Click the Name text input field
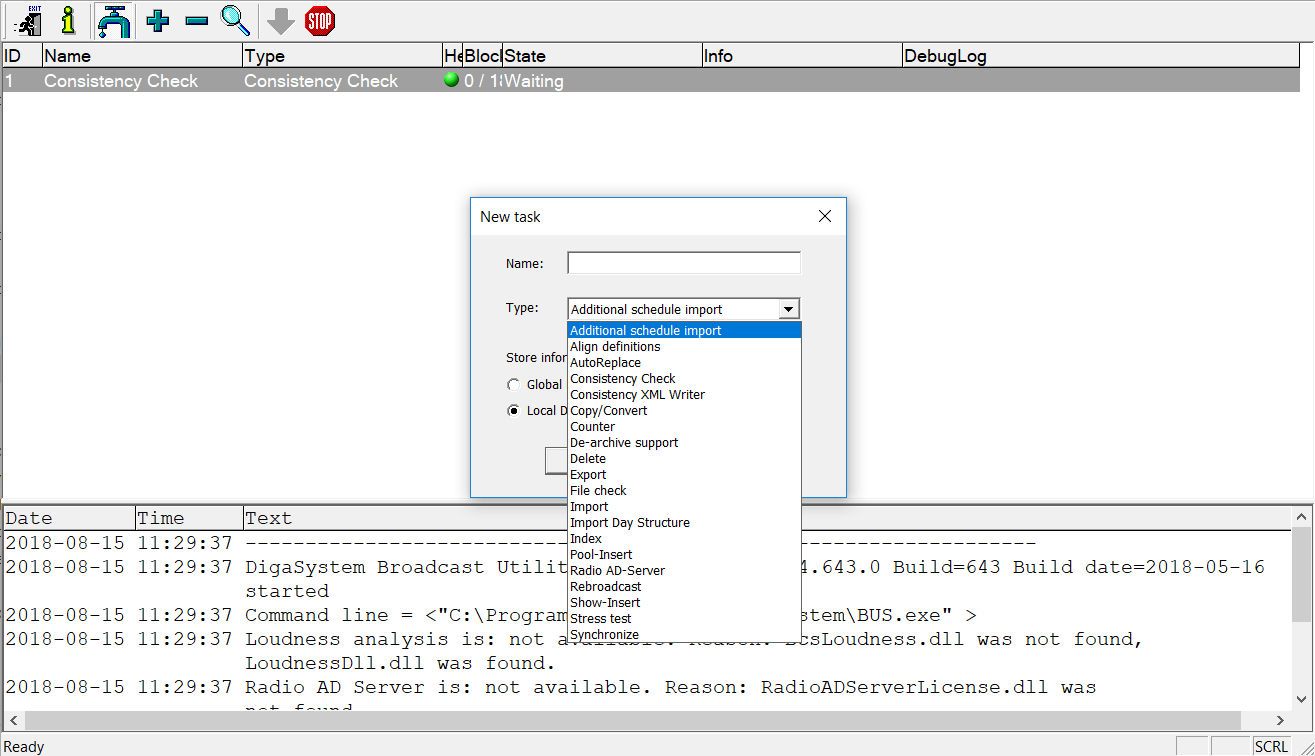This screenshot has width=1315, height=756. 684,263
